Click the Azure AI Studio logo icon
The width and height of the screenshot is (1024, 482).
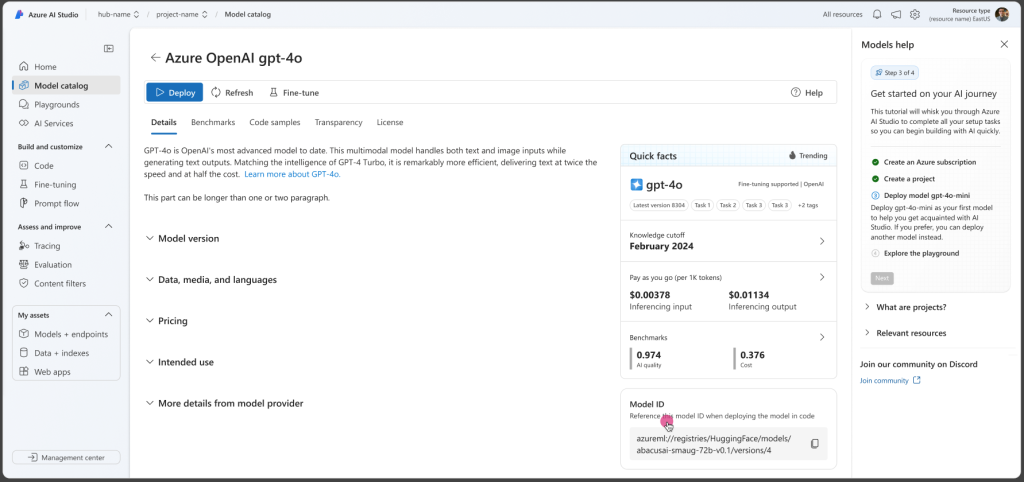[x=19, y=14]
